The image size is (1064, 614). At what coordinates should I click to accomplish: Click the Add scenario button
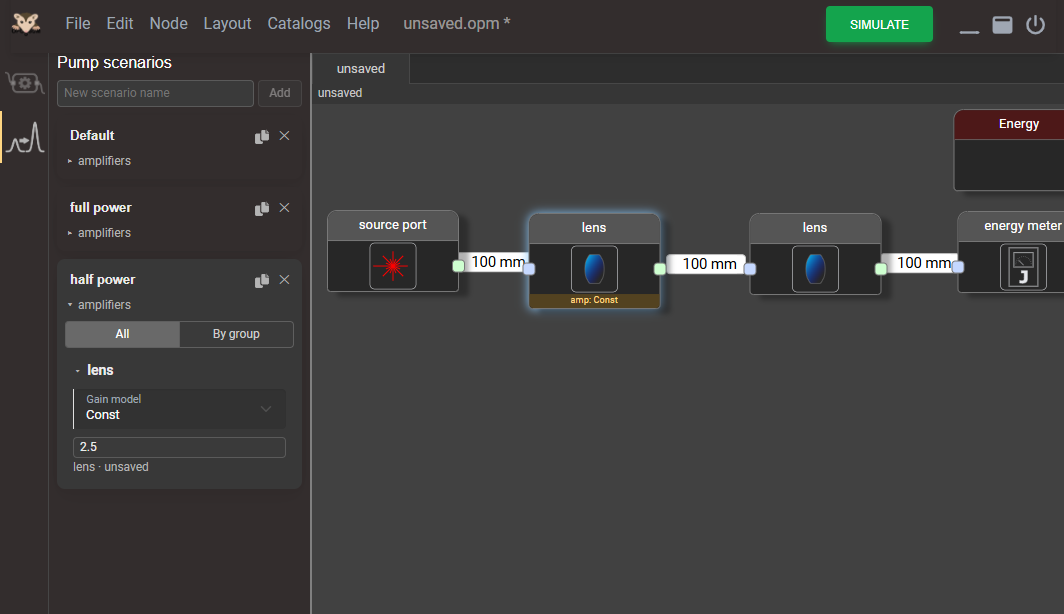pos(280,93)
